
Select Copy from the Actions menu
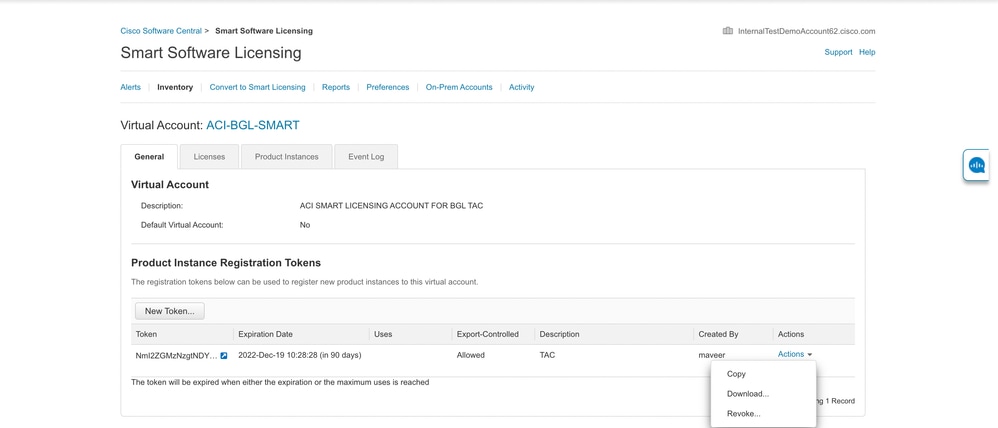pos(736,374)
